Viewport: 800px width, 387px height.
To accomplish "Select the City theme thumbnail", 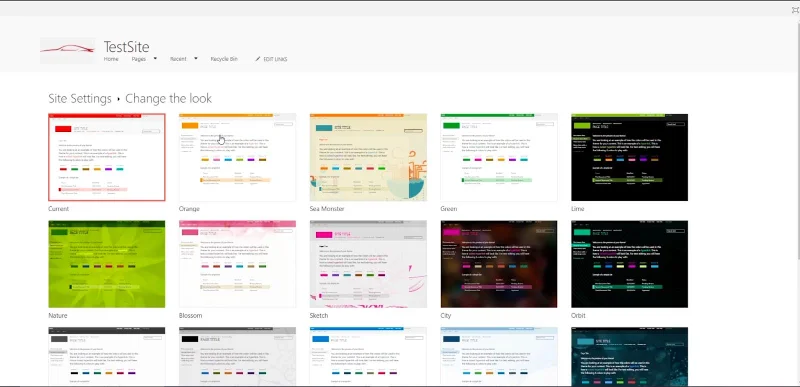I will 499,264.
